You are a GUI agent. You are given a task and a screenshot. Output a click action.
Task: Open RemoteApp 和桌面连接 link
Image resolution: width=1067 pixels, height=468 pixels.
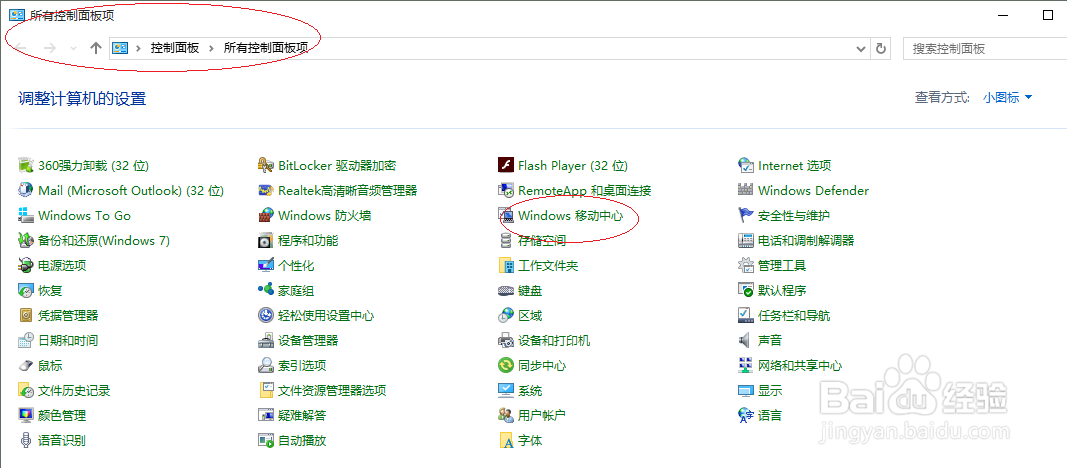(585, 190)
